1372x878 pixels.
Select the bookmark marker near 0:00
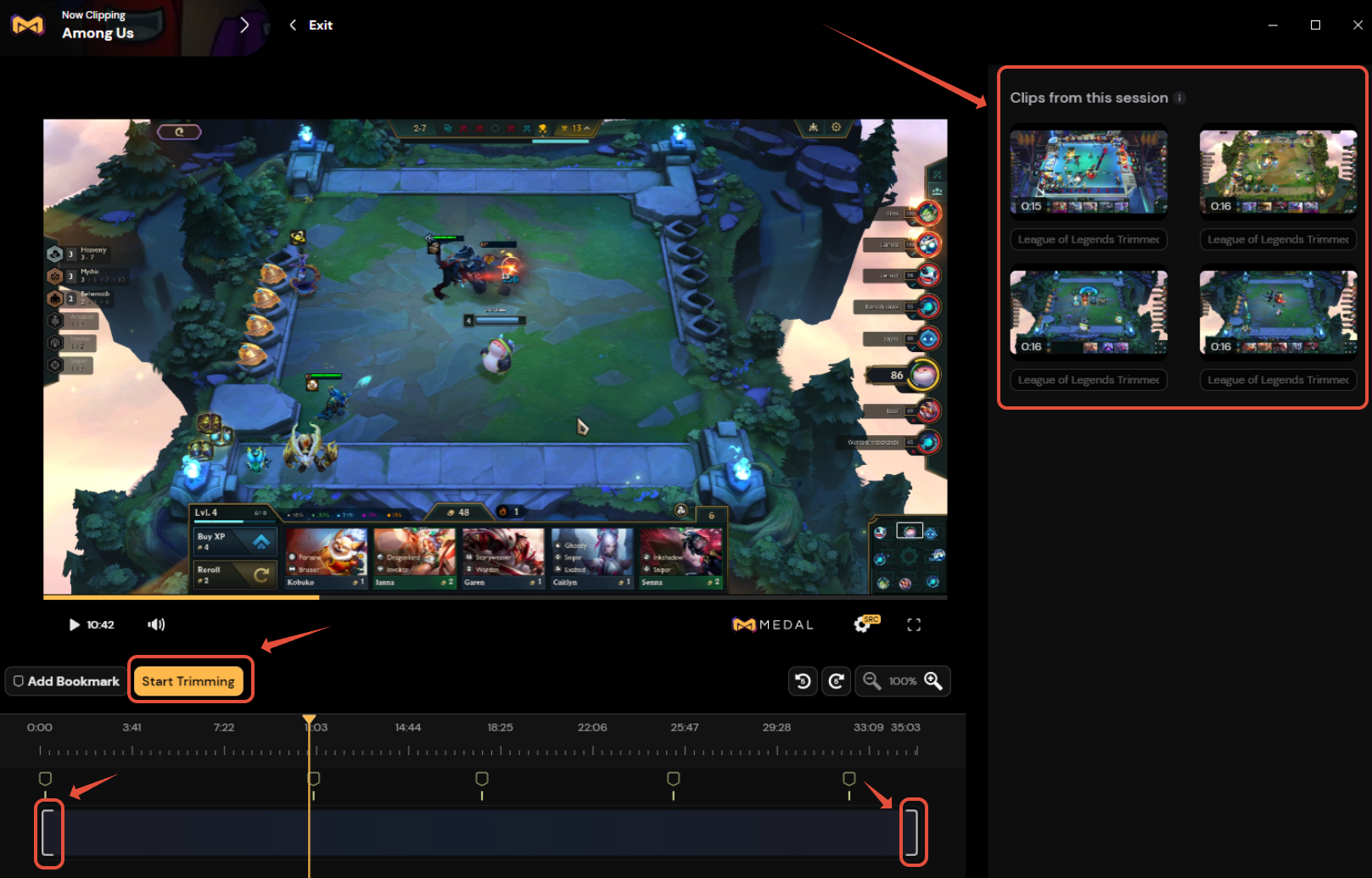[46, 779]
